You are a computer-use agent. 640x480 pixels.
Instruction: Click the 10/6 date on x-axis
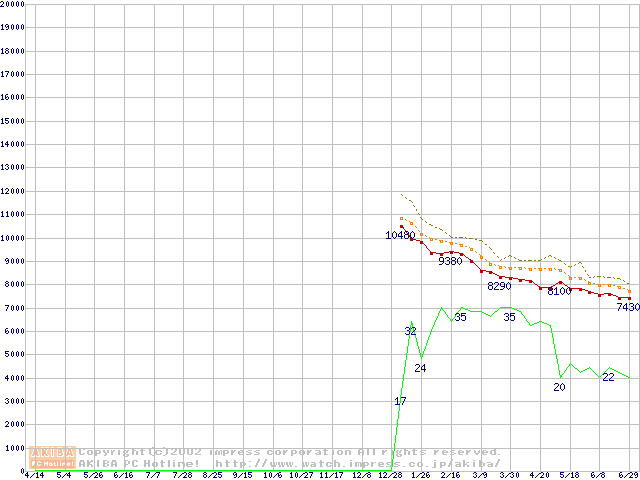[271, 475]
